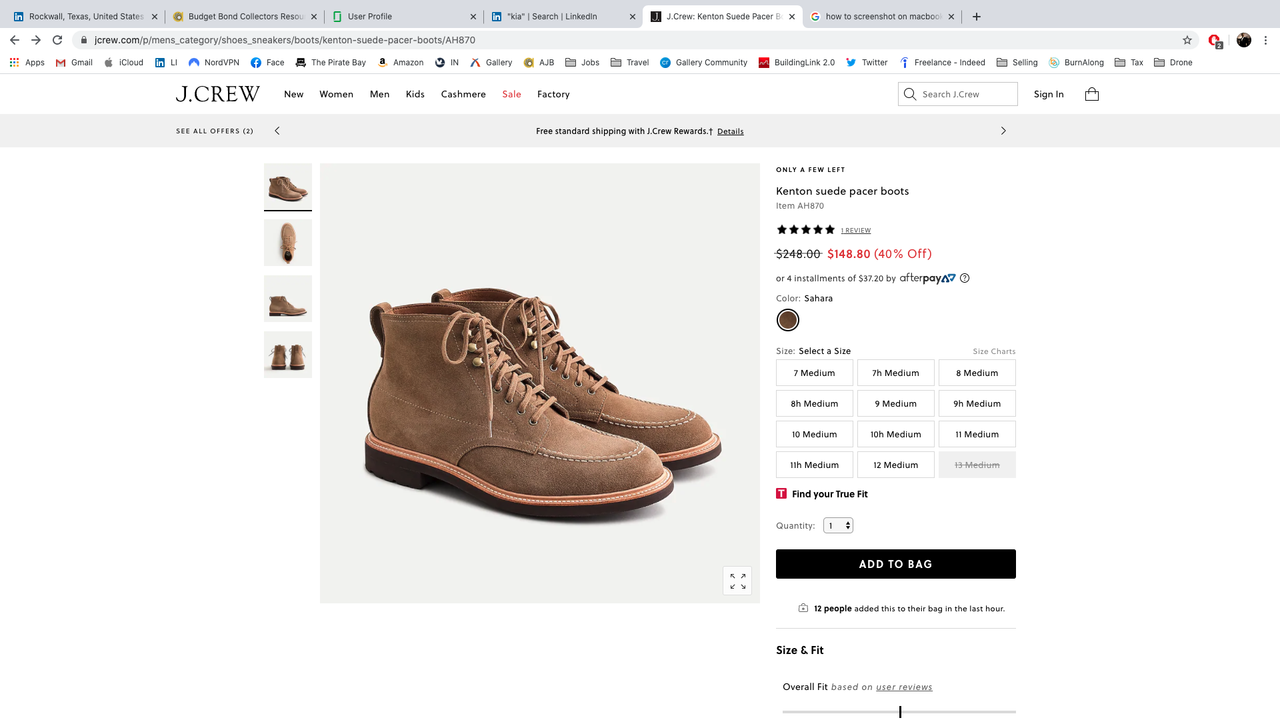
Task: Click the search magnifier icon
Action: [x=910, y=94]
